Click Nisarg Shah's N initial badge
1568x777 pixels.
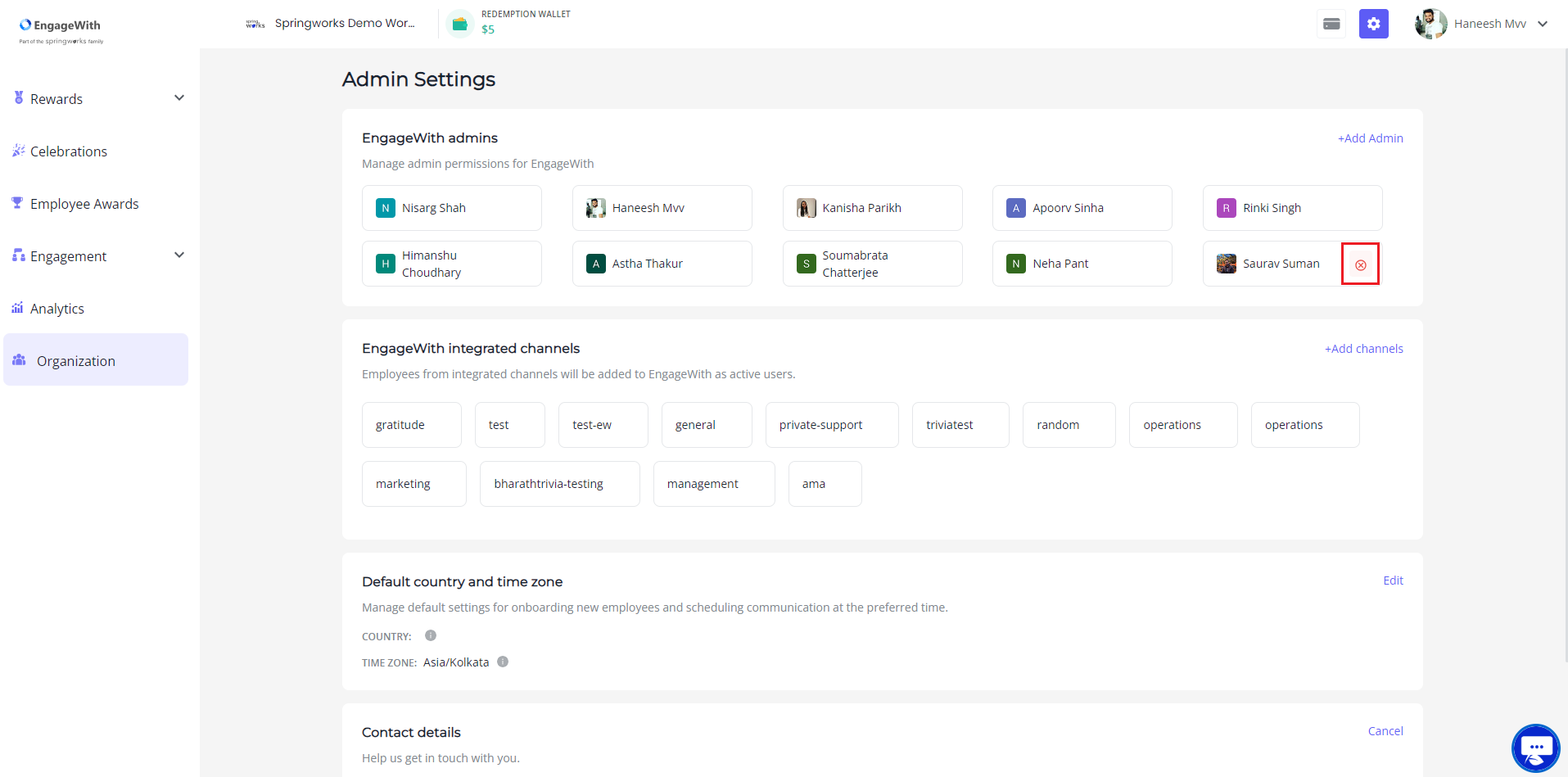pos(386,208)
